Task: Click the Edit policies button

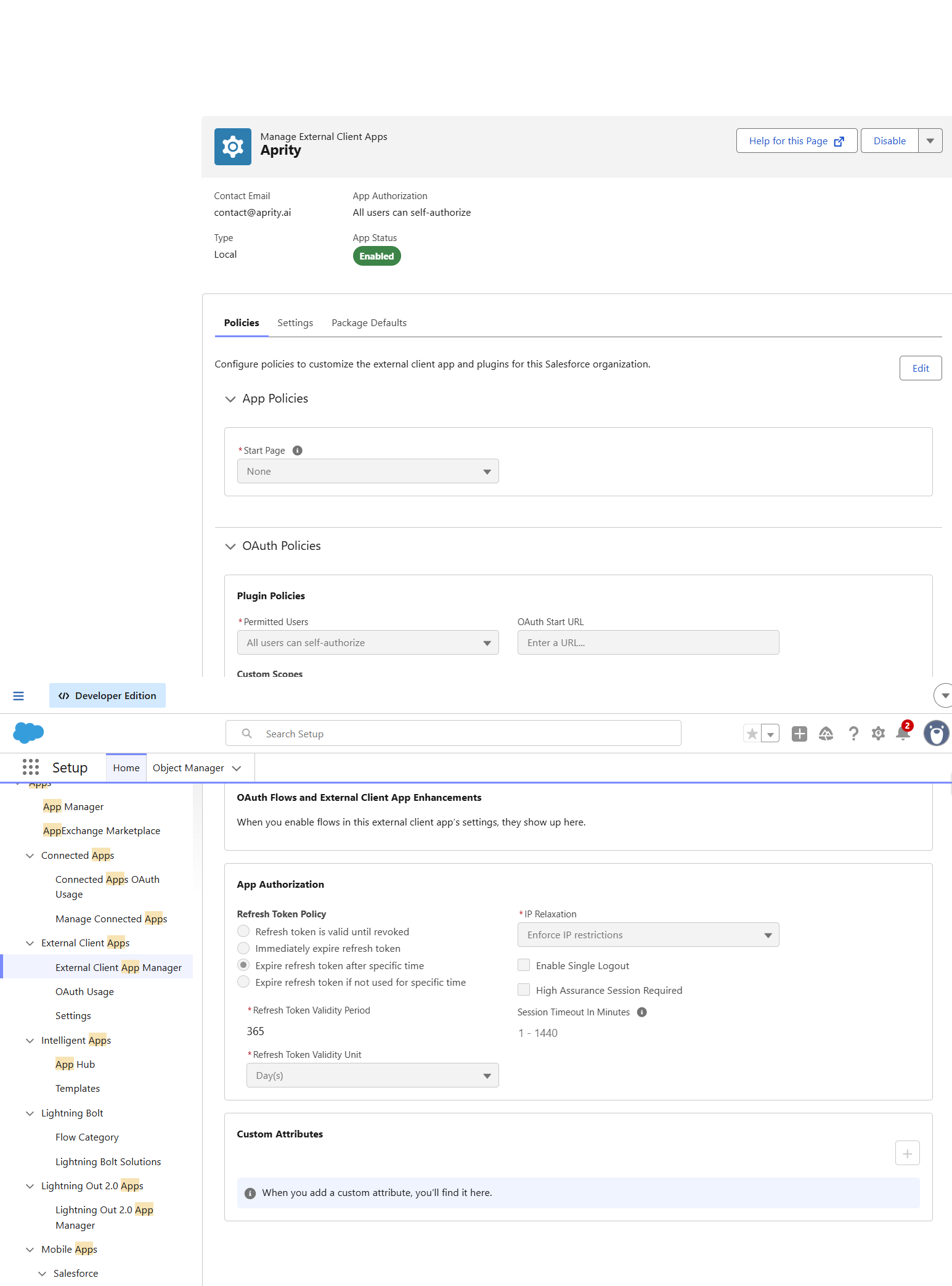Action: coord(921,368)
